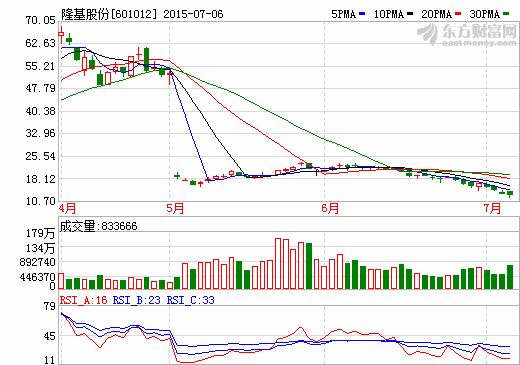Click the 7月 month marker
Viewport: 520px width, 365px height.
(492, 208)
